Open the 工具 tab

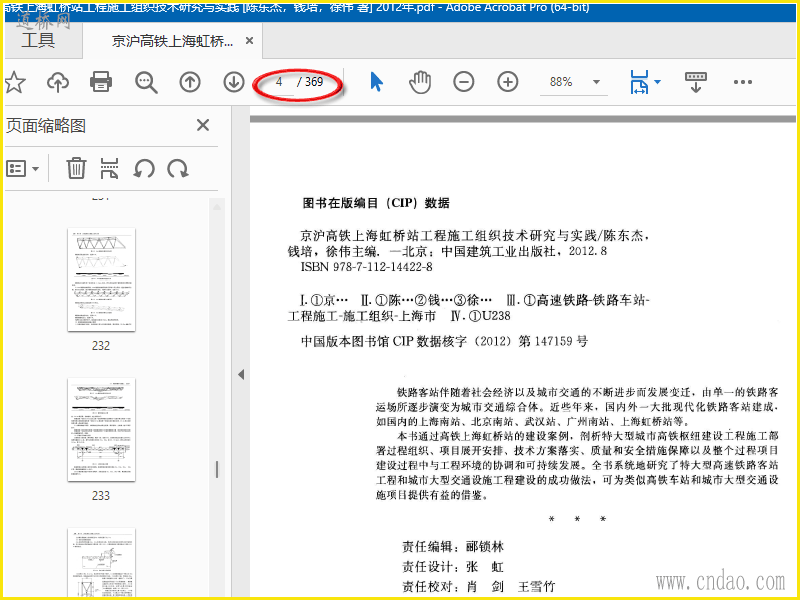[38, 40]
